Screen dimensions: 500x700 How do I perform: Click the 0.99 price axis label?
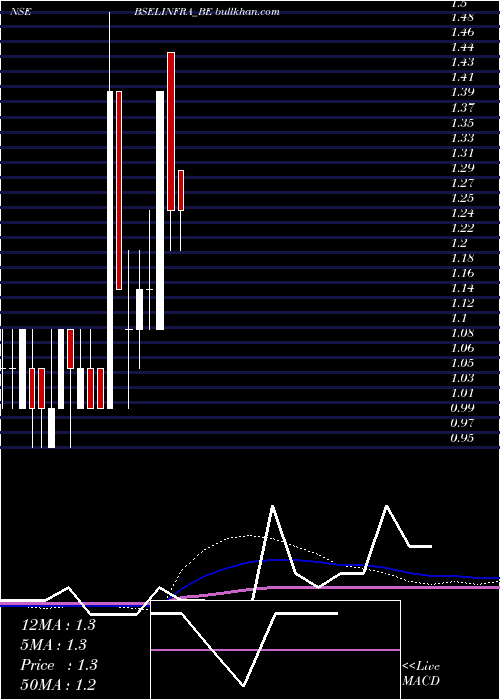pyautogui.click(x=462, y=409)
